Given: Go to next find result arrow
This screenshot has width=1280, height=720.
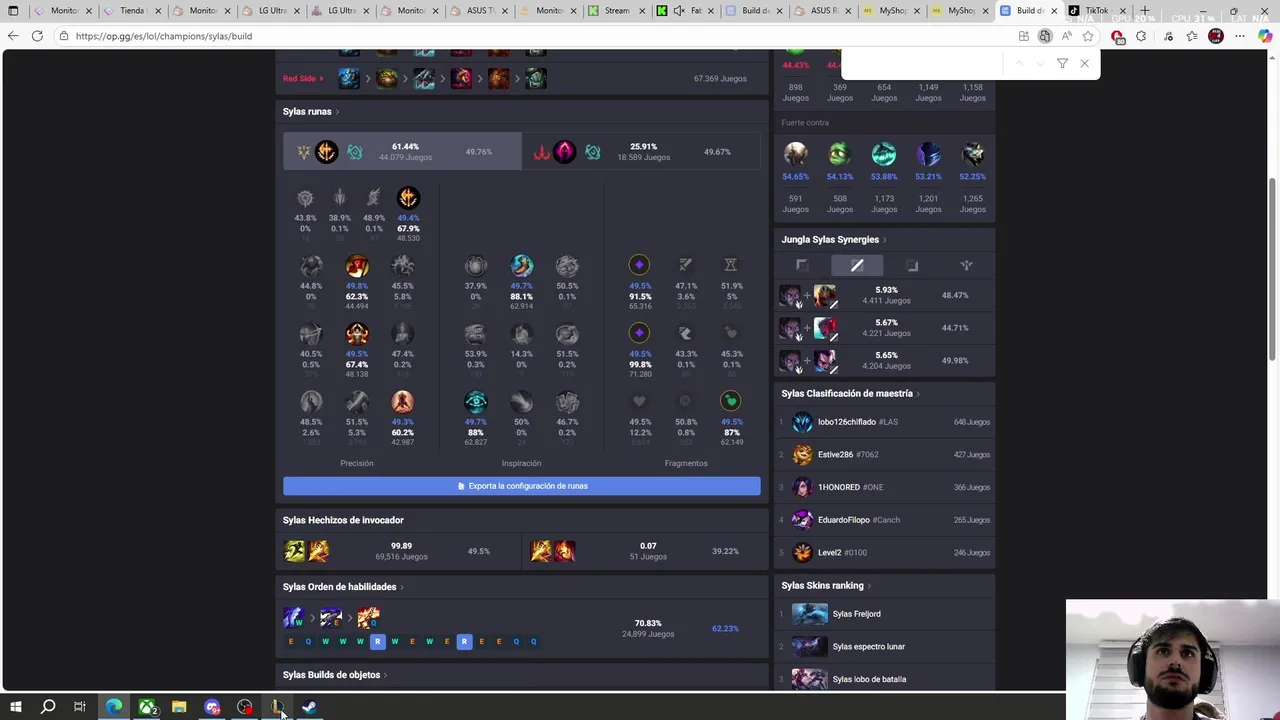Looking at the screenshot, I should (x=1040, y=64).
